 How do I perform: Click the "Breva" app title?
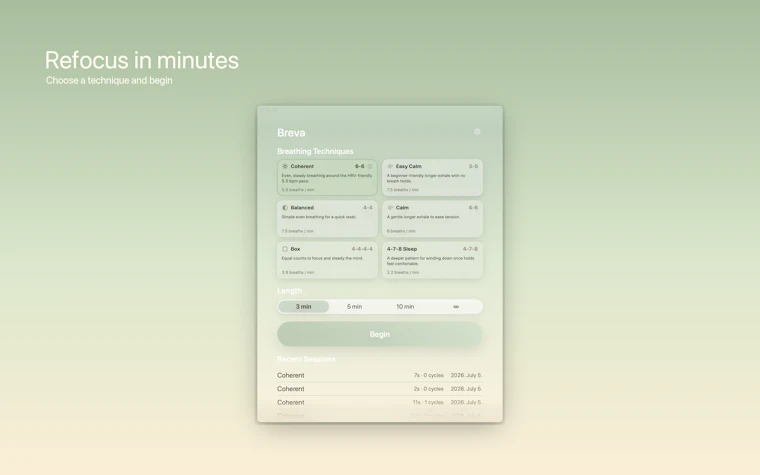[291, 133]
